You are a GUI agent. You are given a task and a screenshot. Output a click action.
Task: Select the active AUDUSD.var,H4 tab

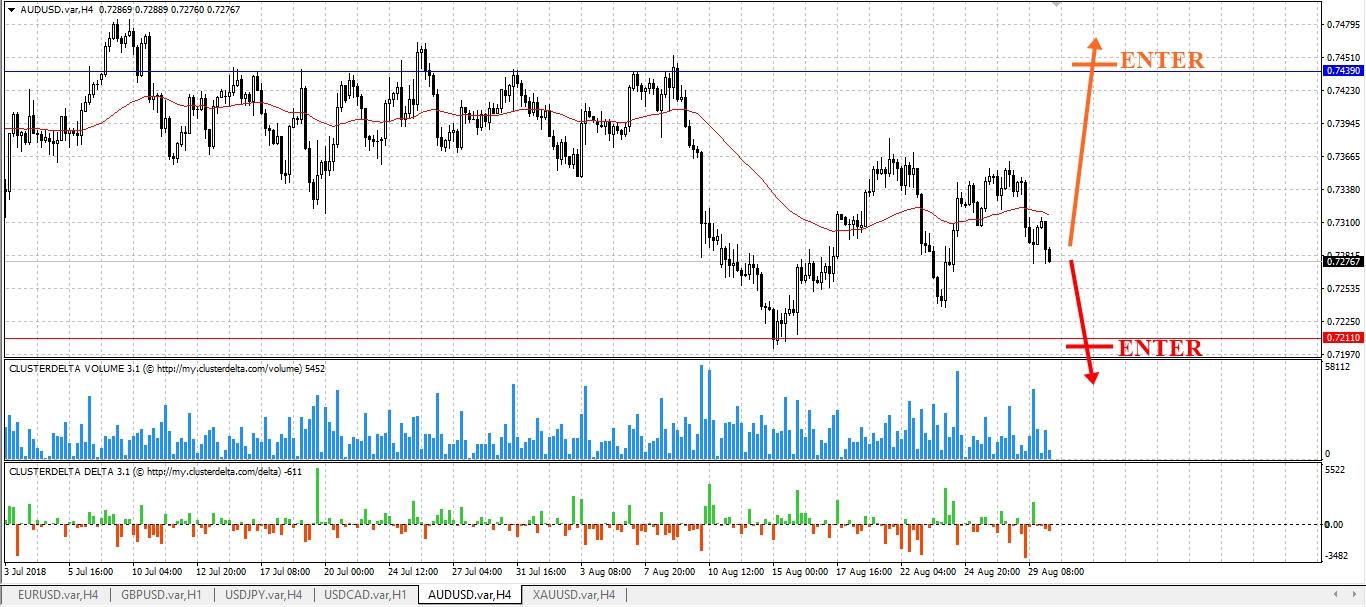click(470, 595)
